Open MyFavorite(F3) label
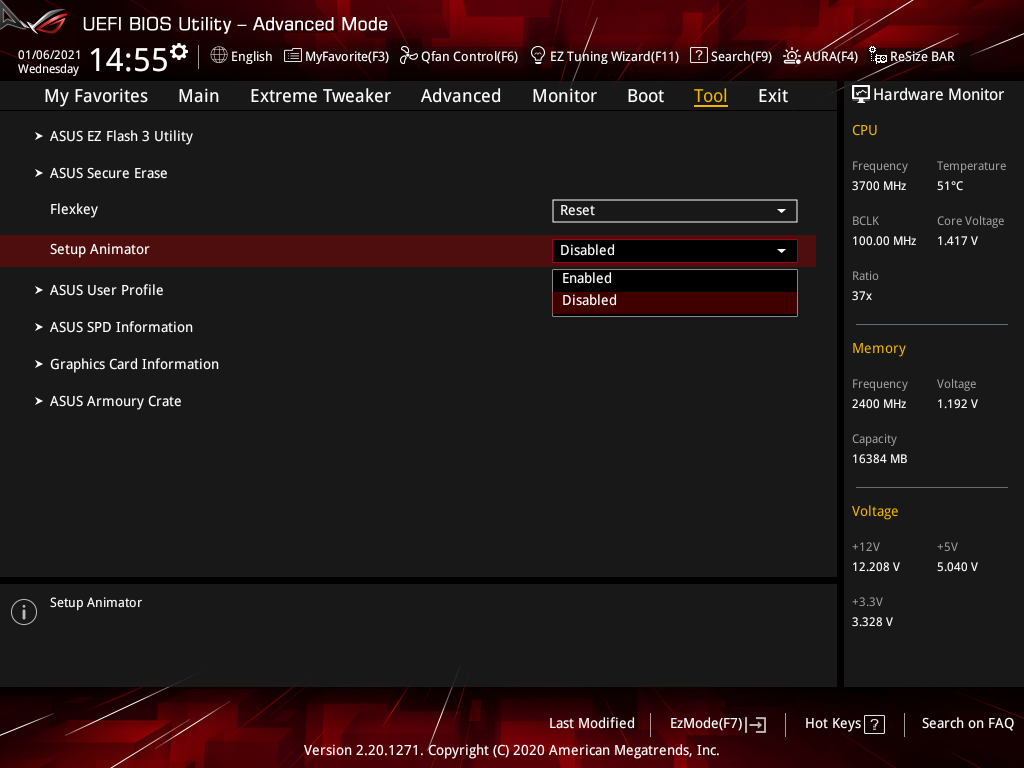Screen dimensions: 1024x768 coord(347,57)
